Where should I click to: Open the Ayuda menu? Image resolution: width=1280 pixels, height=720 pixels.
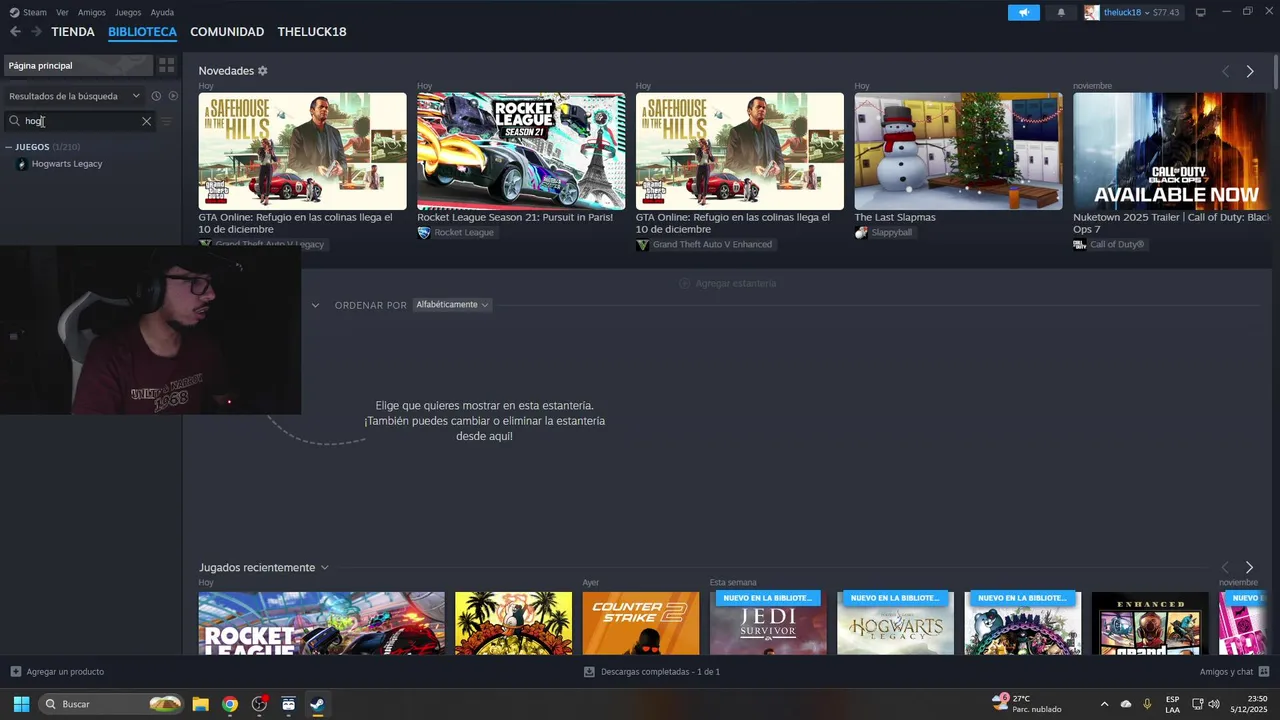pyautogui.click(x=162, y=13)
